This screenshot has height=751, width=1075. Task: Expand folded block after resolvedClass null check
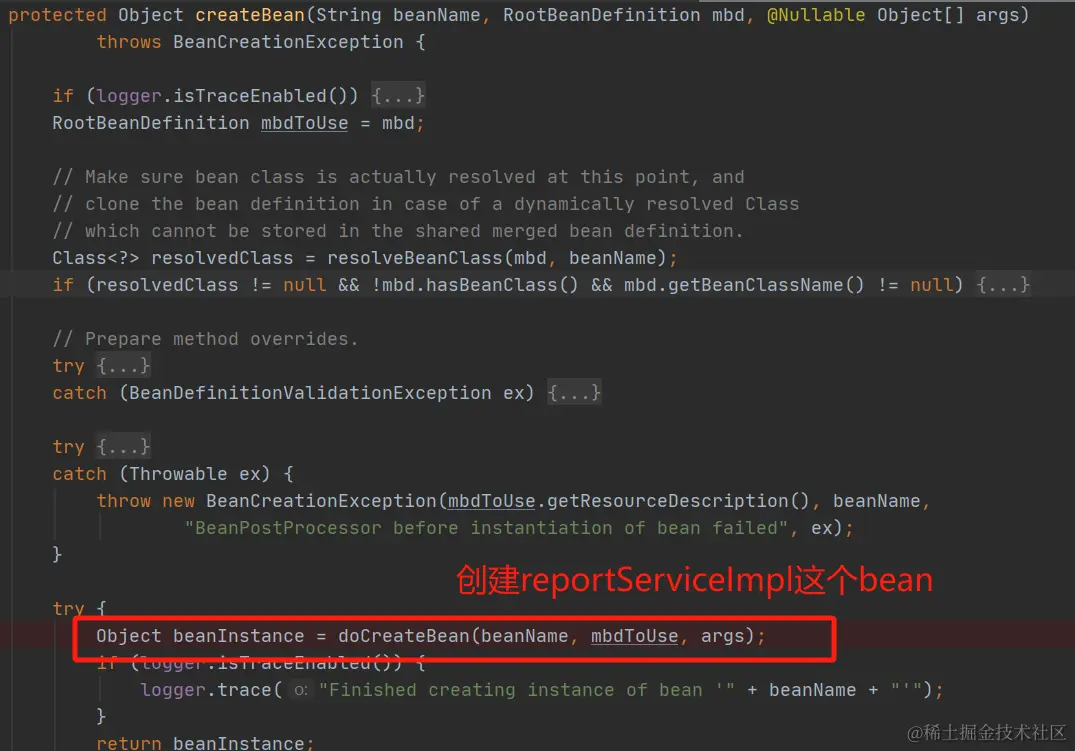coord(1004,285)
